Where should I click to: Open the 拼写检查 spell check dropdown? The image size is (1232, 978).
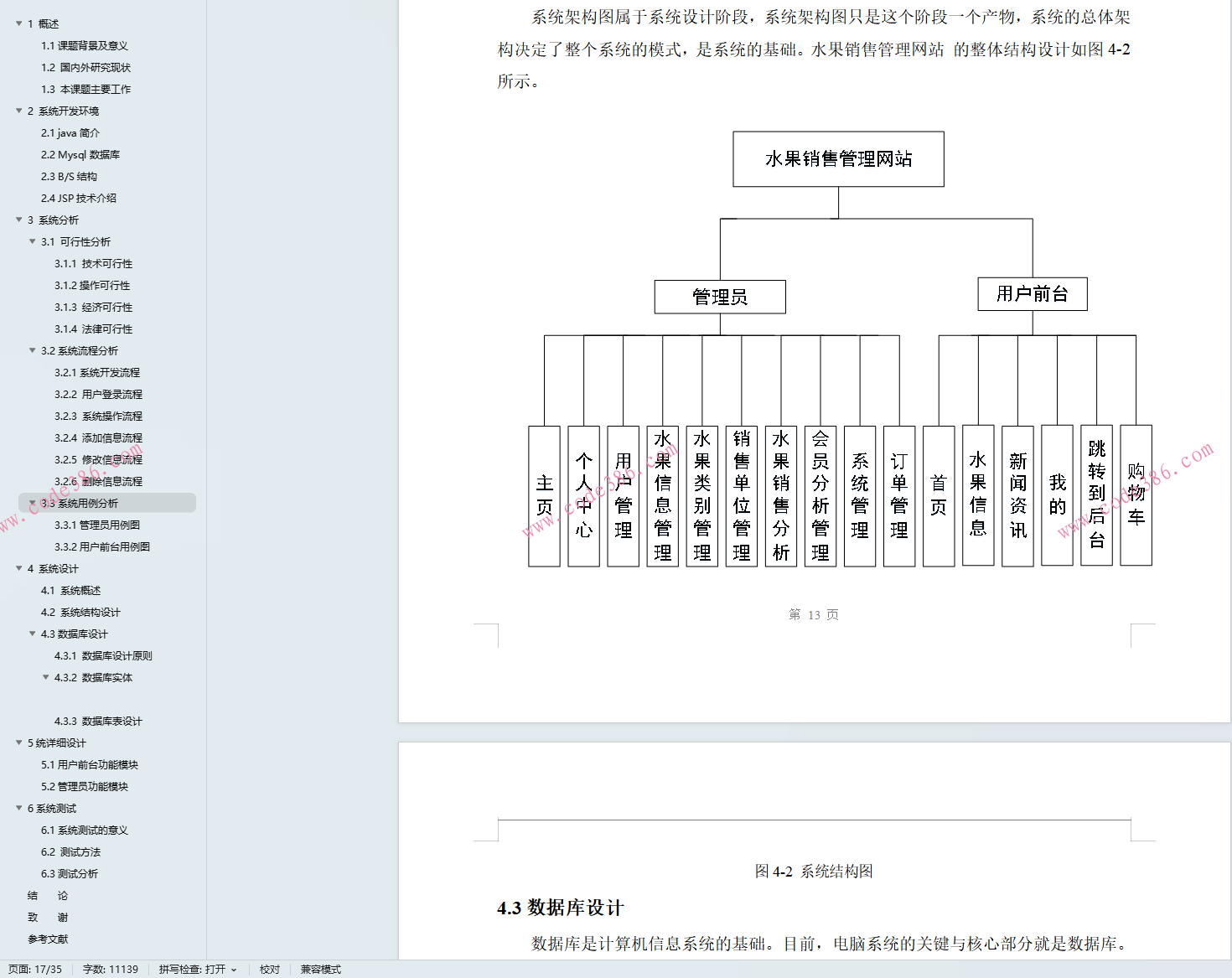coord(233,969)
